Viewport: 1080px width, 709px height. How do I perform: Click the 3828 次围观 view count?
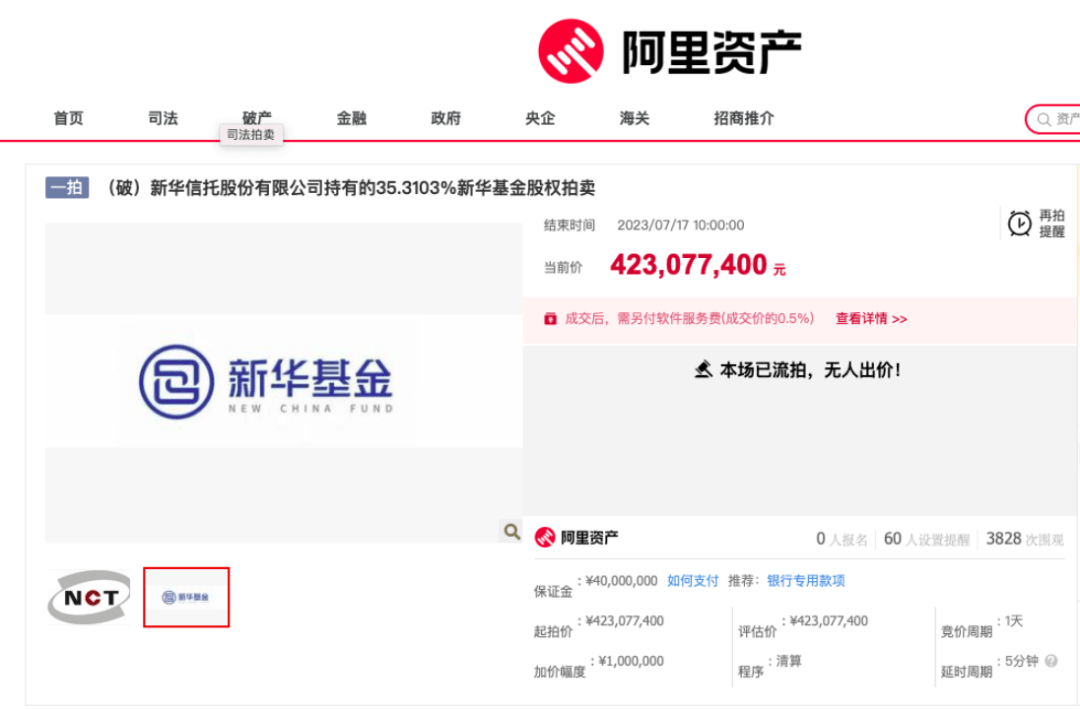(1025, 539)
